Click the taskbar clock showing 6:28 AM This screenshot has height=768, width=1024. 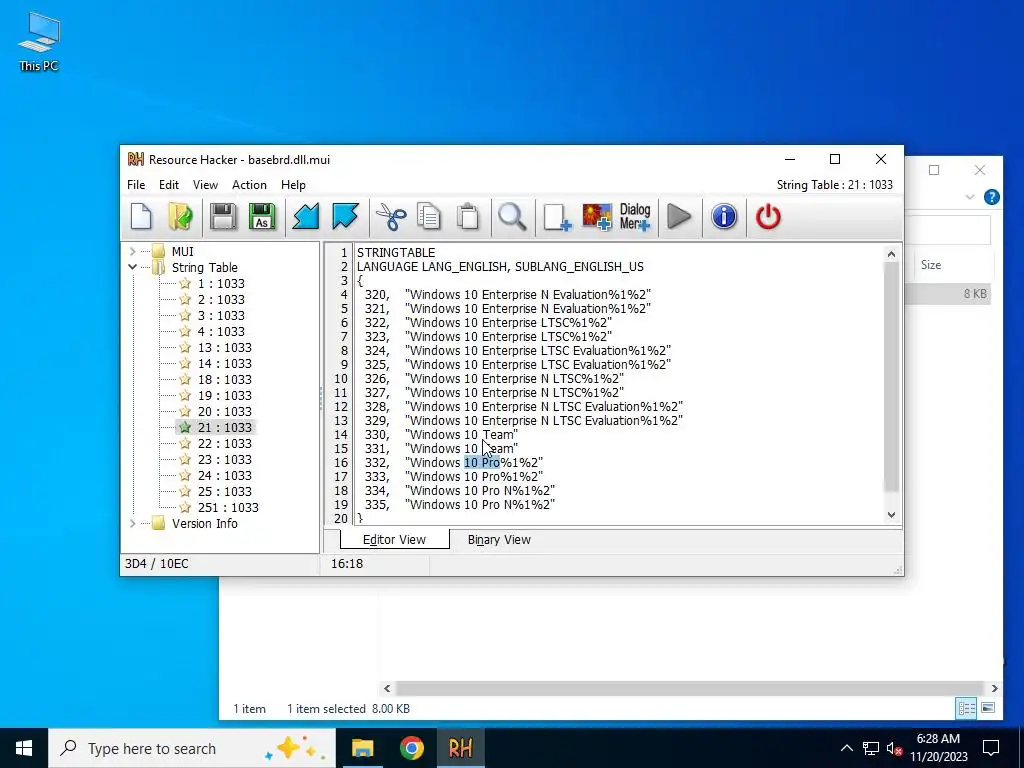938,748
